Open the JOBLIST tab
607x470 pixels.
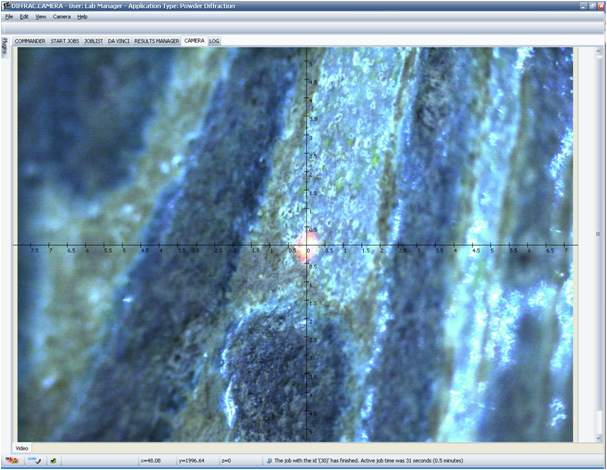coord(94,41)
